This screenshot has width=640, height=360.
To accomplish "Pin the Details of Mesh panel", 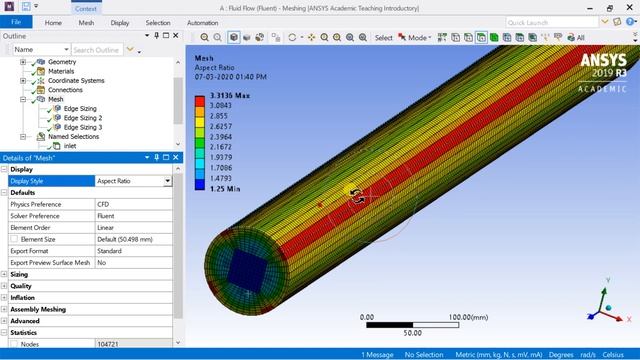I will pos(156,157).
